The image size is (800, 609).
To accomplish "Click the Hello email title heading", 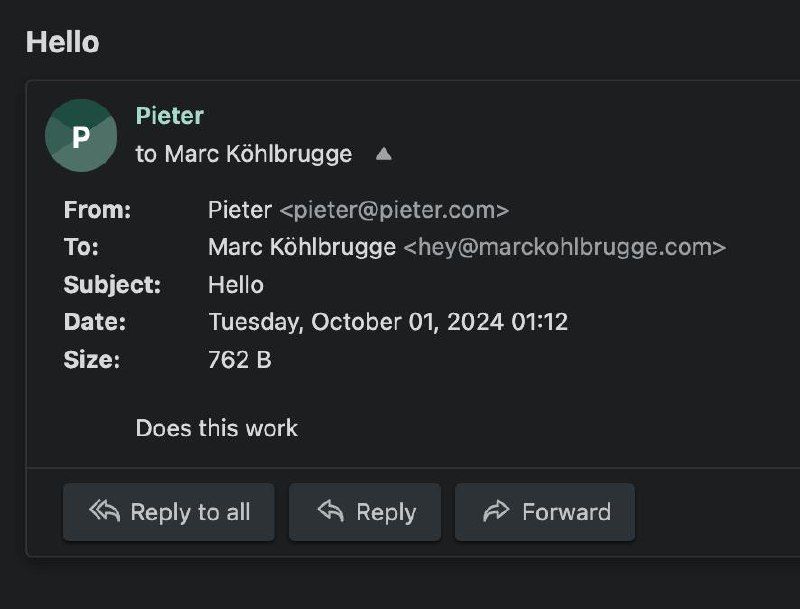I will (x=62, y=42).
